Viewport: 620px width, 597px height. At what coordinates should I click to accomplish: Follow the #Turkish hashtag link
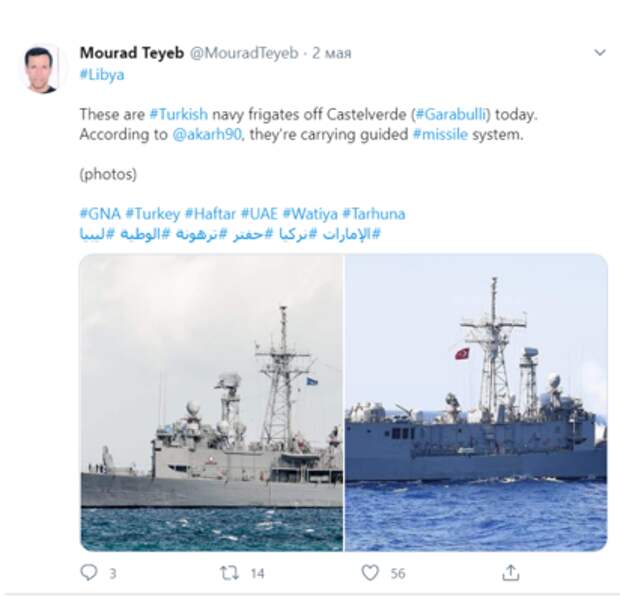pos(179,114)
